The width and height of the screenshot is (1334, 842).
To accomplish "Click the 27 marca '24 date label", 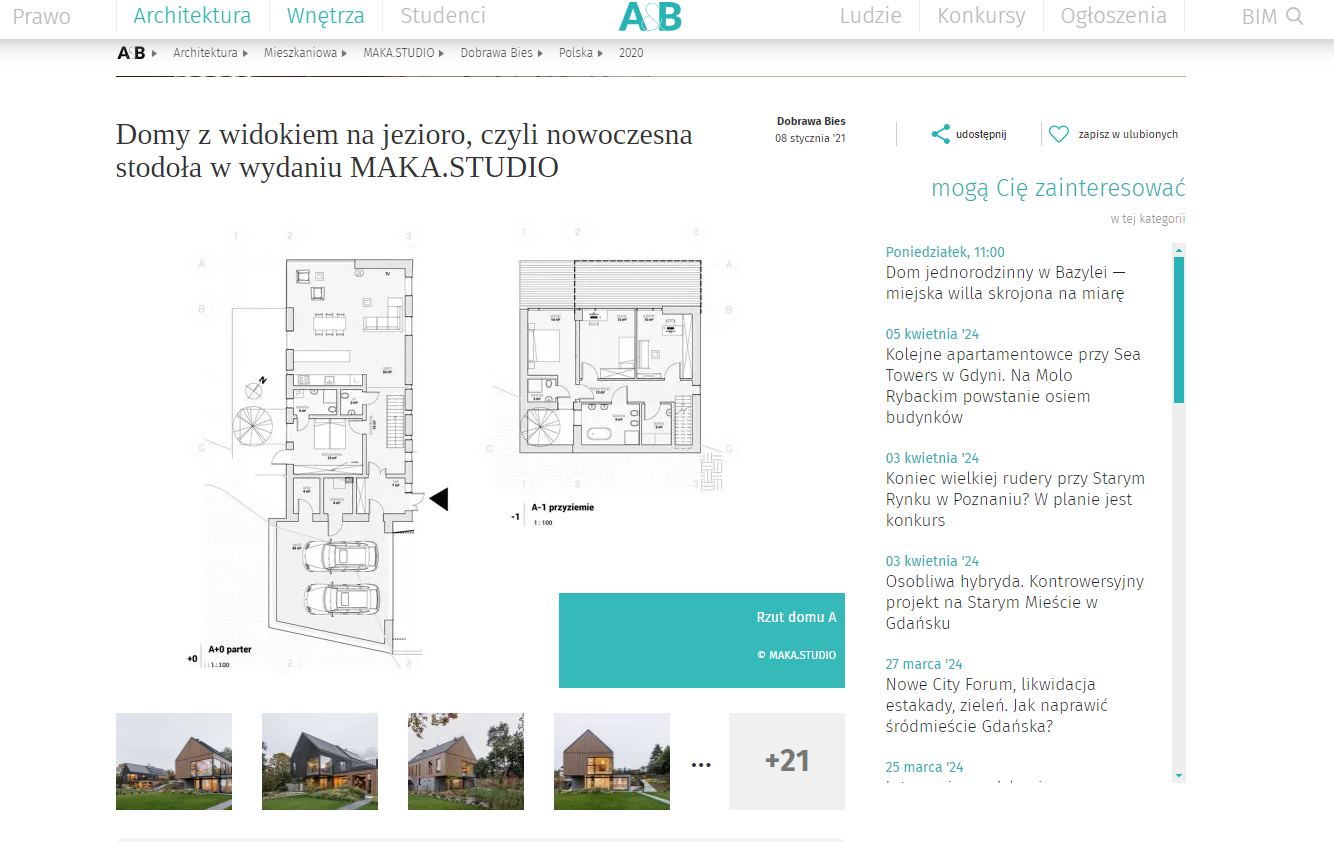I will click(x=924, y=664).
